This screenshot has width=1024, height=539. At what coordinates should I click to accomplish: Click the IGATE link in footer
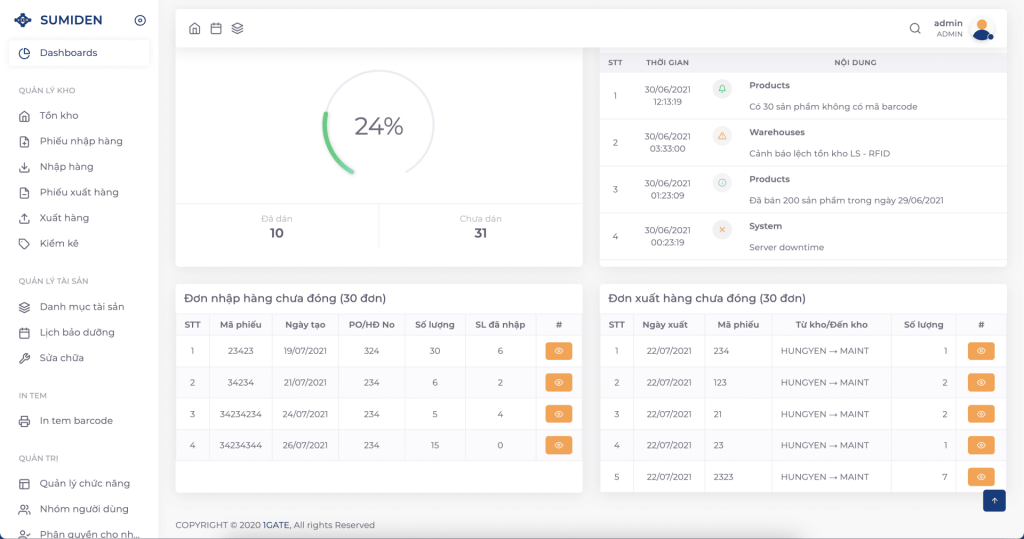click(276, 525)
